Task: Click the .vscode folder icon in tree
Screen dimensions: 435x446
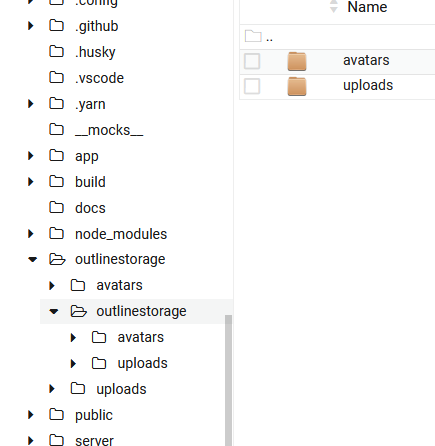Action: (56, 78)
